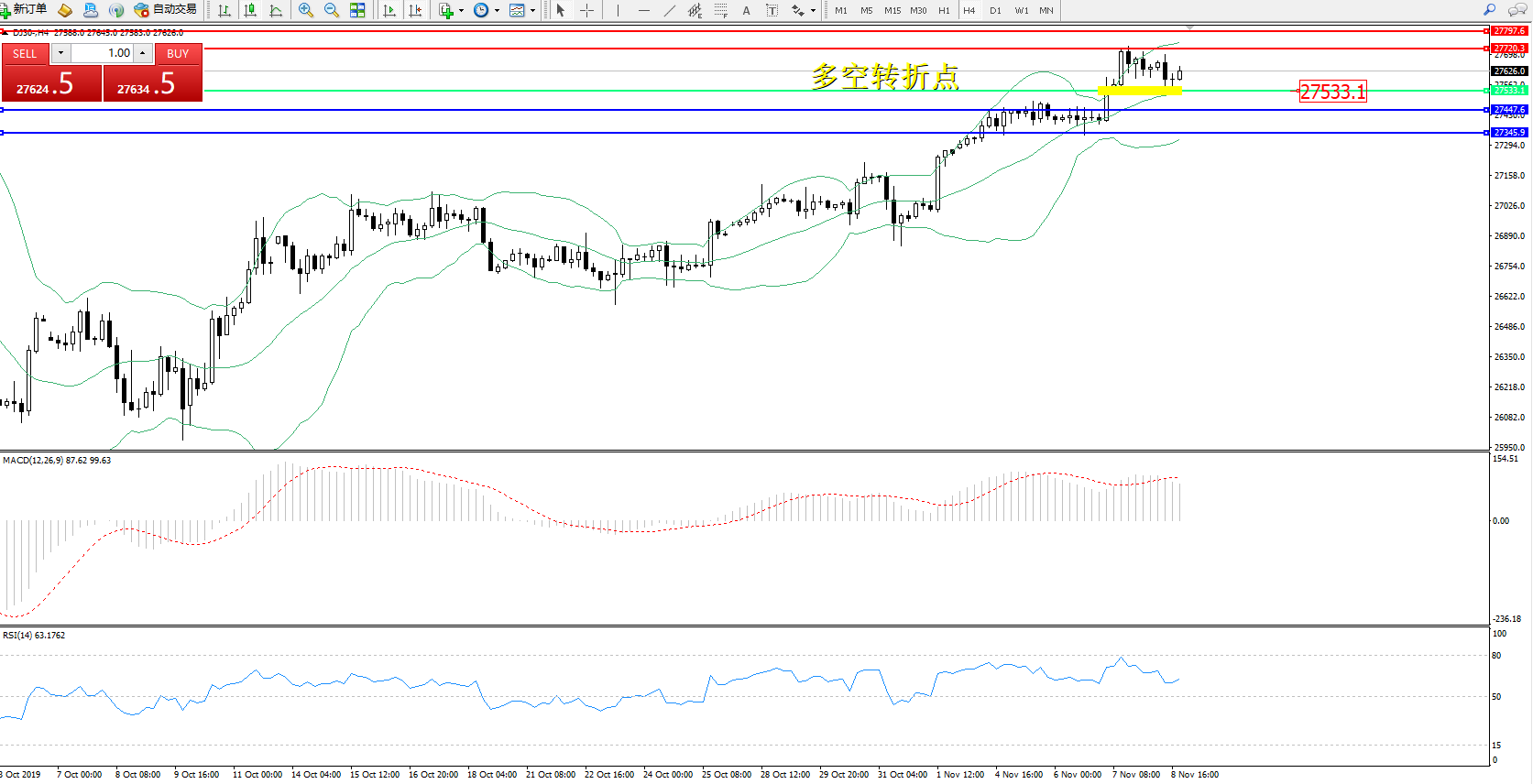The height and width of the screenshot is (784, 1533).
Task: Switch to the M15 timeframe
Action: click(x=892, y=10)
